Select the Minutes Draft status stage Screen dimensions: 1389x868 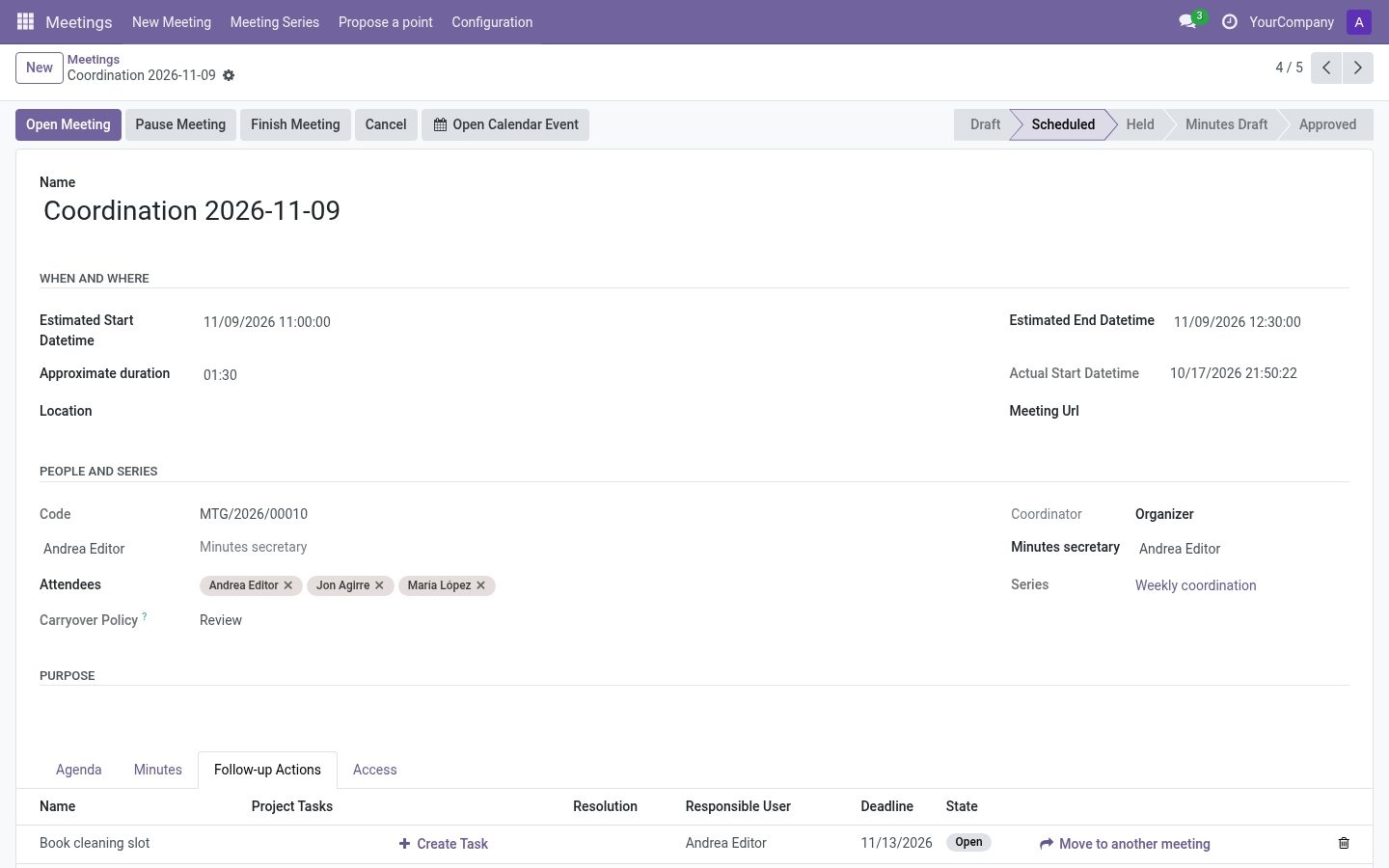(x=1226, y=124)
